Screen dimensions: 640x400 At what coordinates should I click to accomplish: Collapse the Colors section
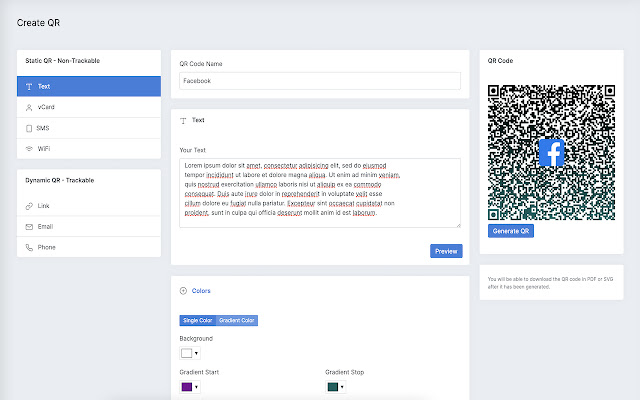coord(183,291)
